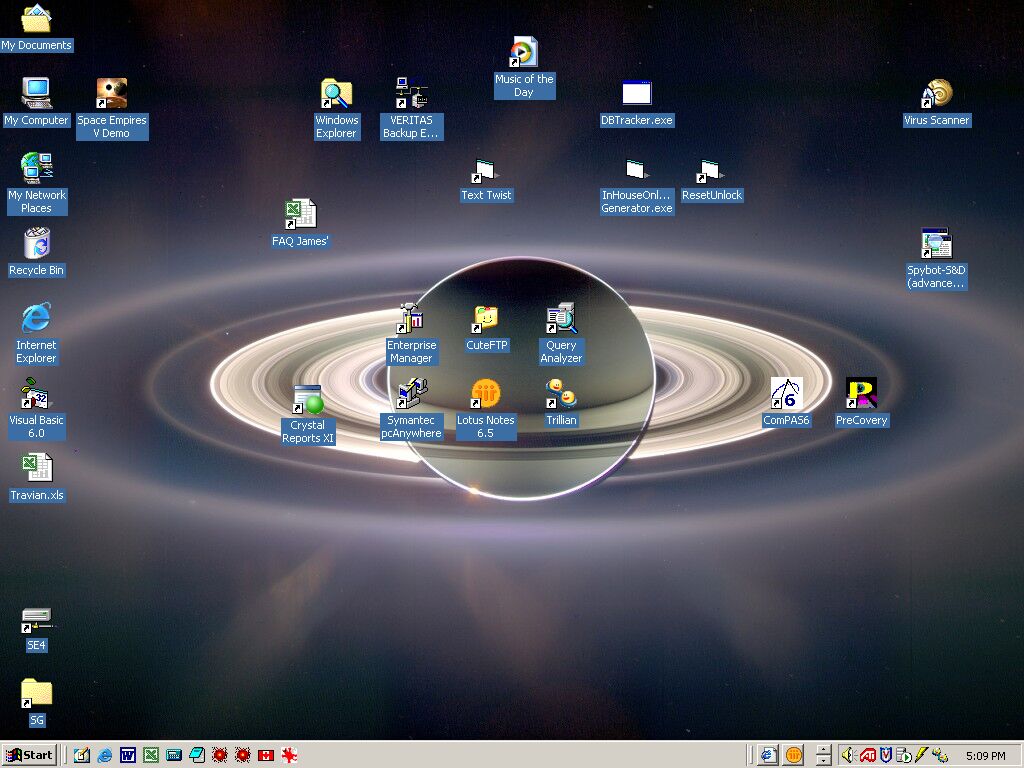This screenshot has width=1024, height=768.
Task: Select the Query Analyzer desktop icon
Action: click(x=561, y=320)
